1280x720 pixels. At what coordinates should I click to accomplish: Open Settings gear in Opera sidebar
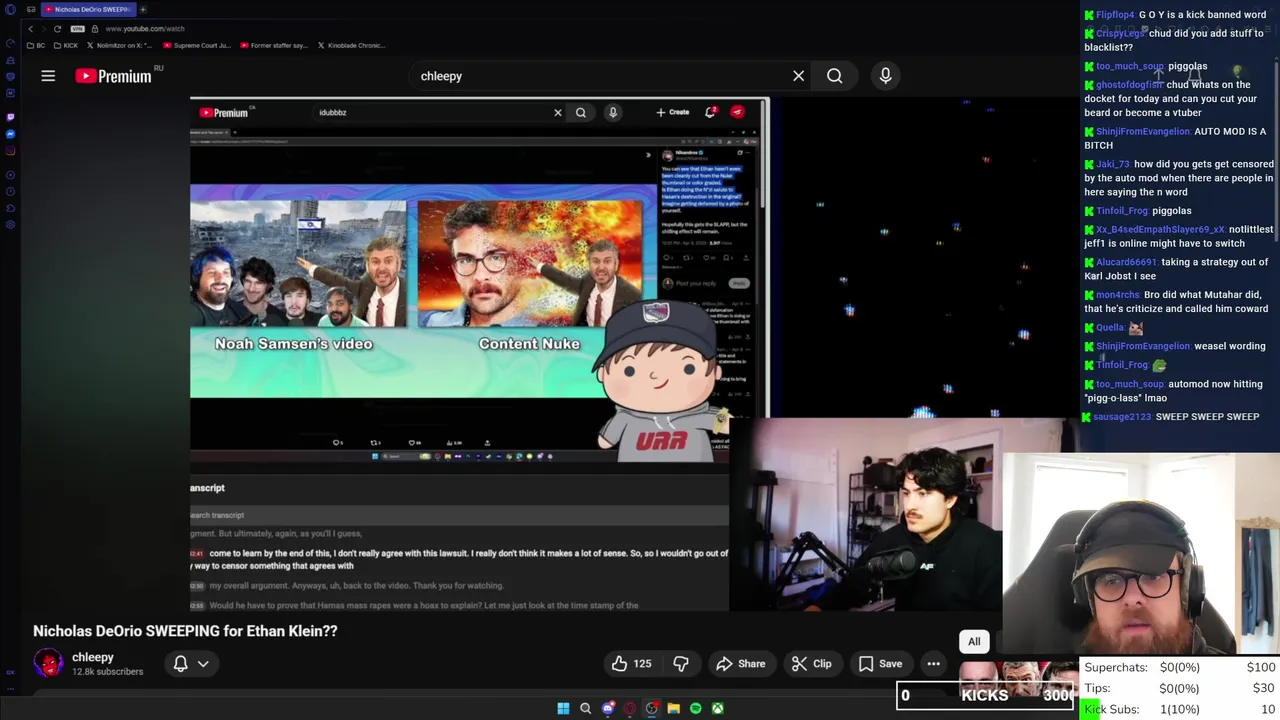pos(10,224)
